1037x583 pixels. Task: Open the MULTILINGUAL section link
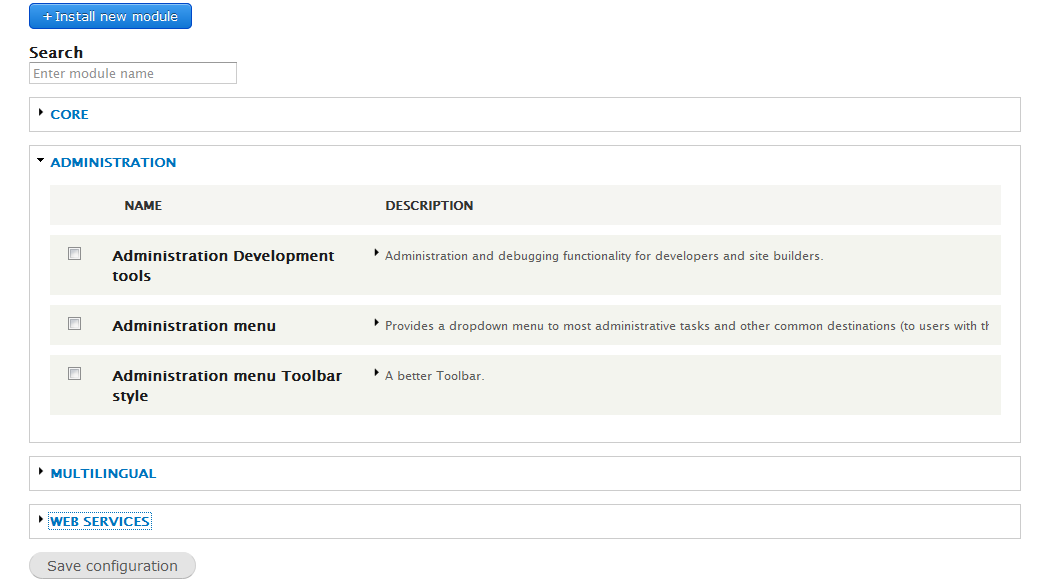point(103,474)
